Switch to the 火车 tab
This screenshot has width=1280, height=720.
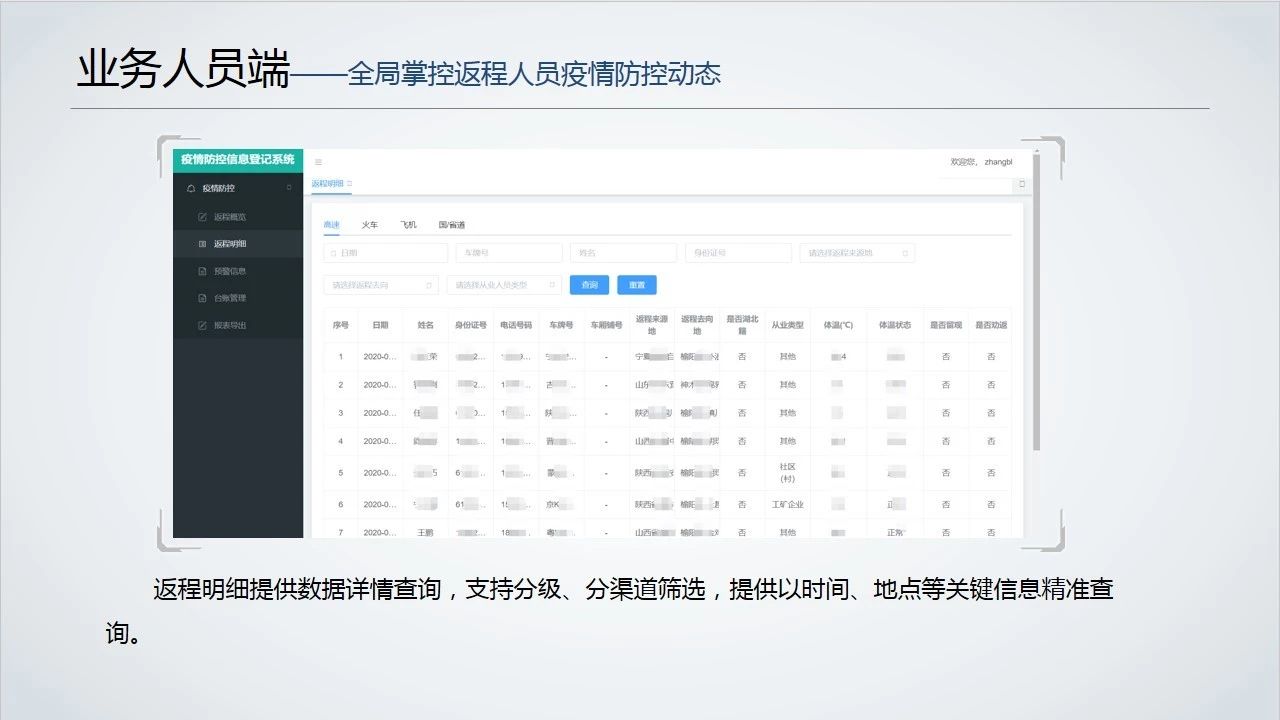[x=370, y=225]
